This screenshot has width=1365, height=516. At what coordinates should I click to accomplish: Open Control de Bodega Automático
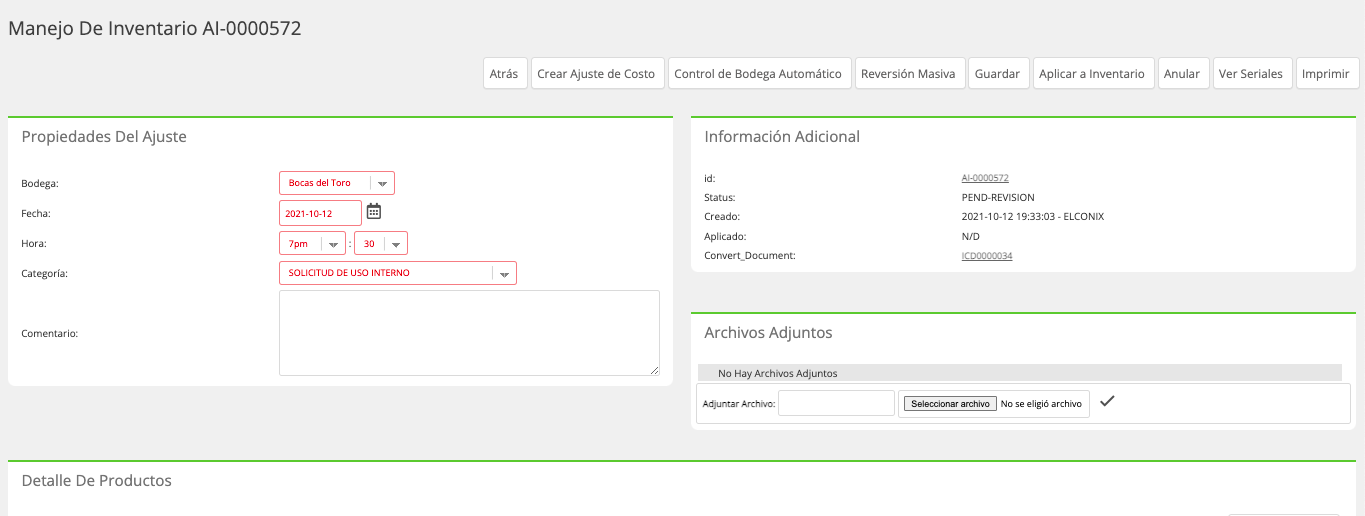pos(759,74)
